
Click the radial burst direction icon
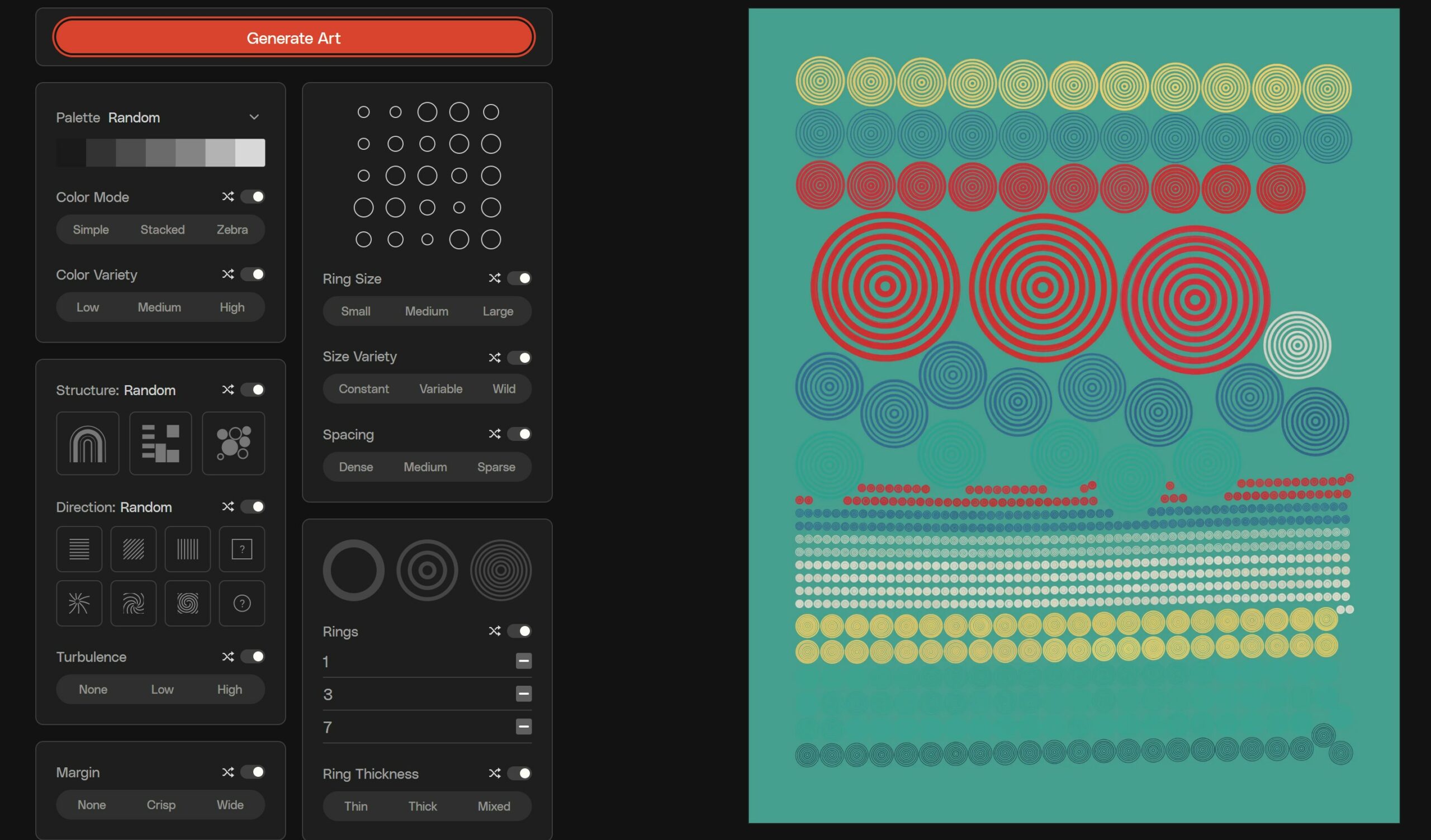click(79, 603)
